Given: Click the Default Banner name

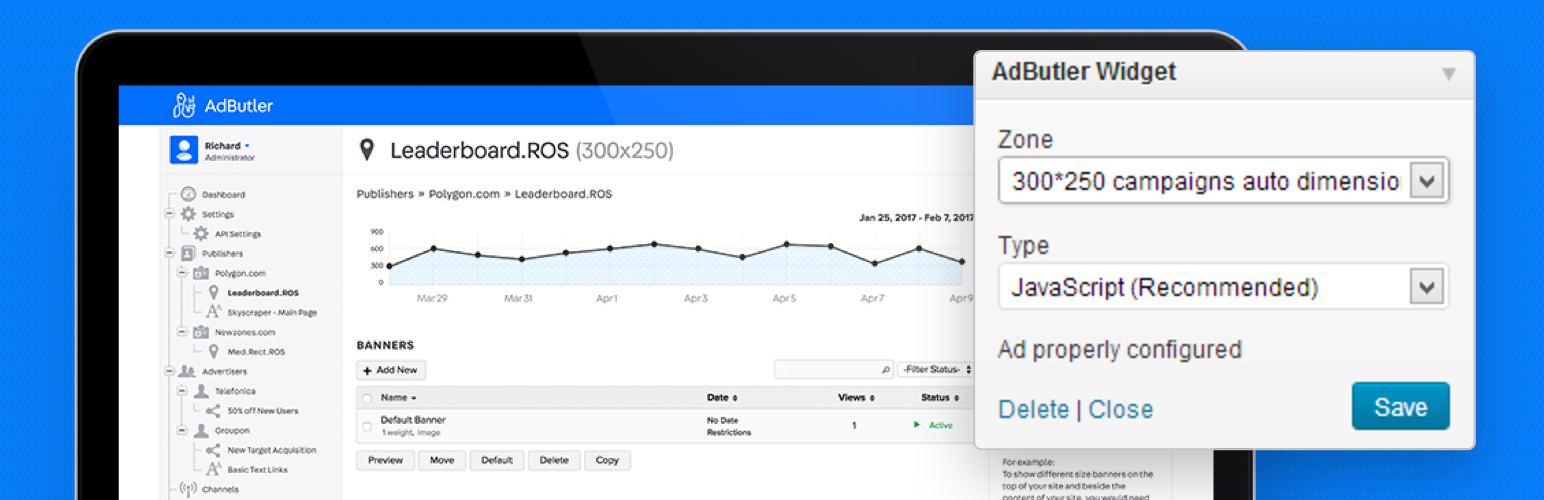Looking at the screenshot, I should [x=413, y=420].
